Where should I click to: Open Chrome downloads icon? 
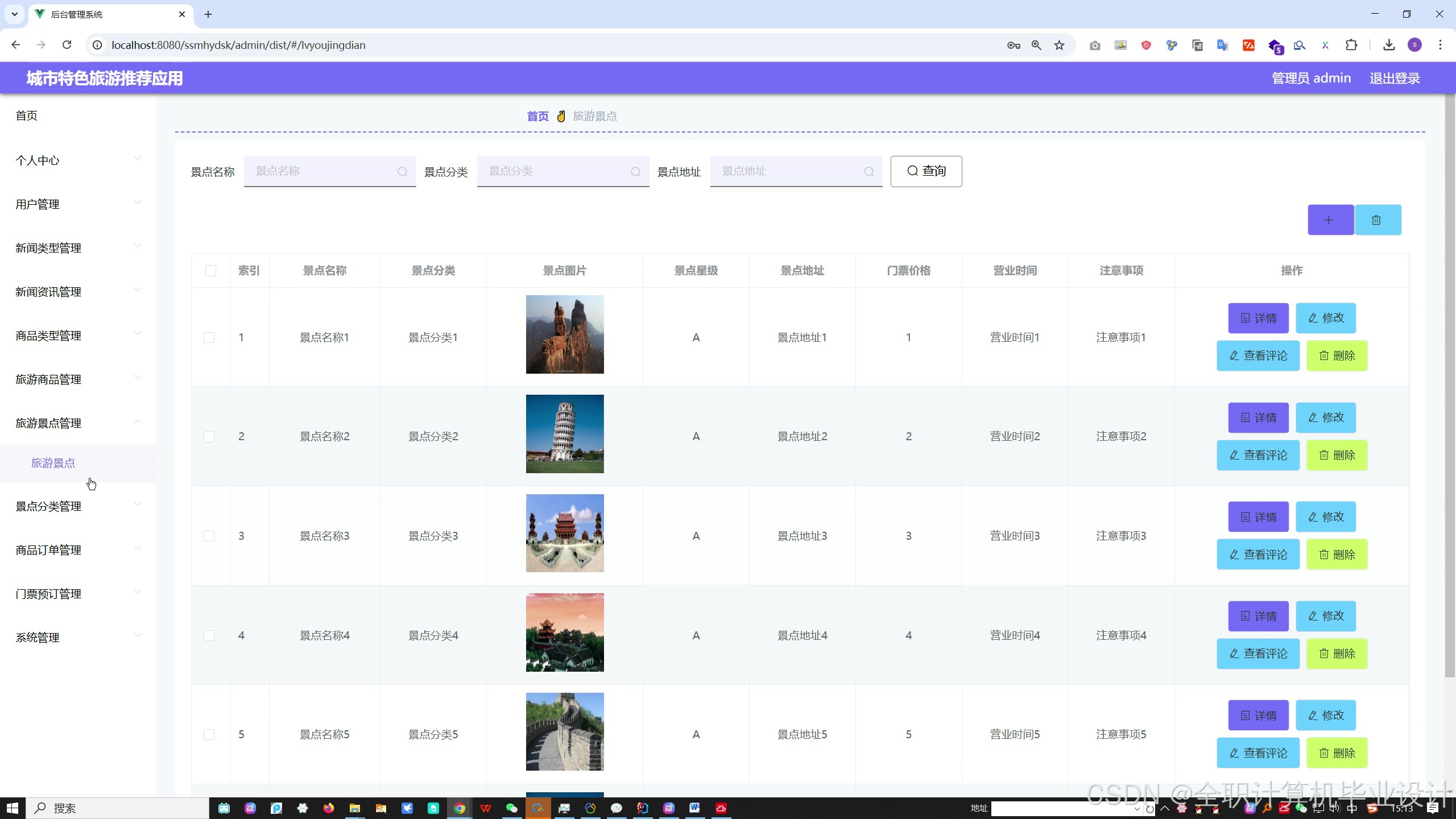pyautogui.click(x=1389, y=45)
